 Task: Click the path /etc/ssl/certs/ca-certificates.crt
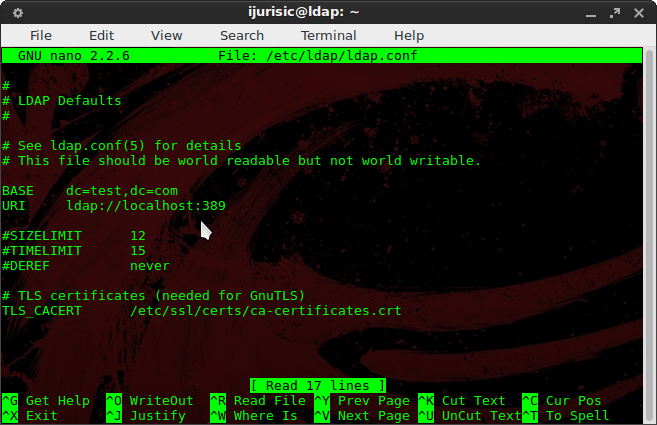[266, 311]
